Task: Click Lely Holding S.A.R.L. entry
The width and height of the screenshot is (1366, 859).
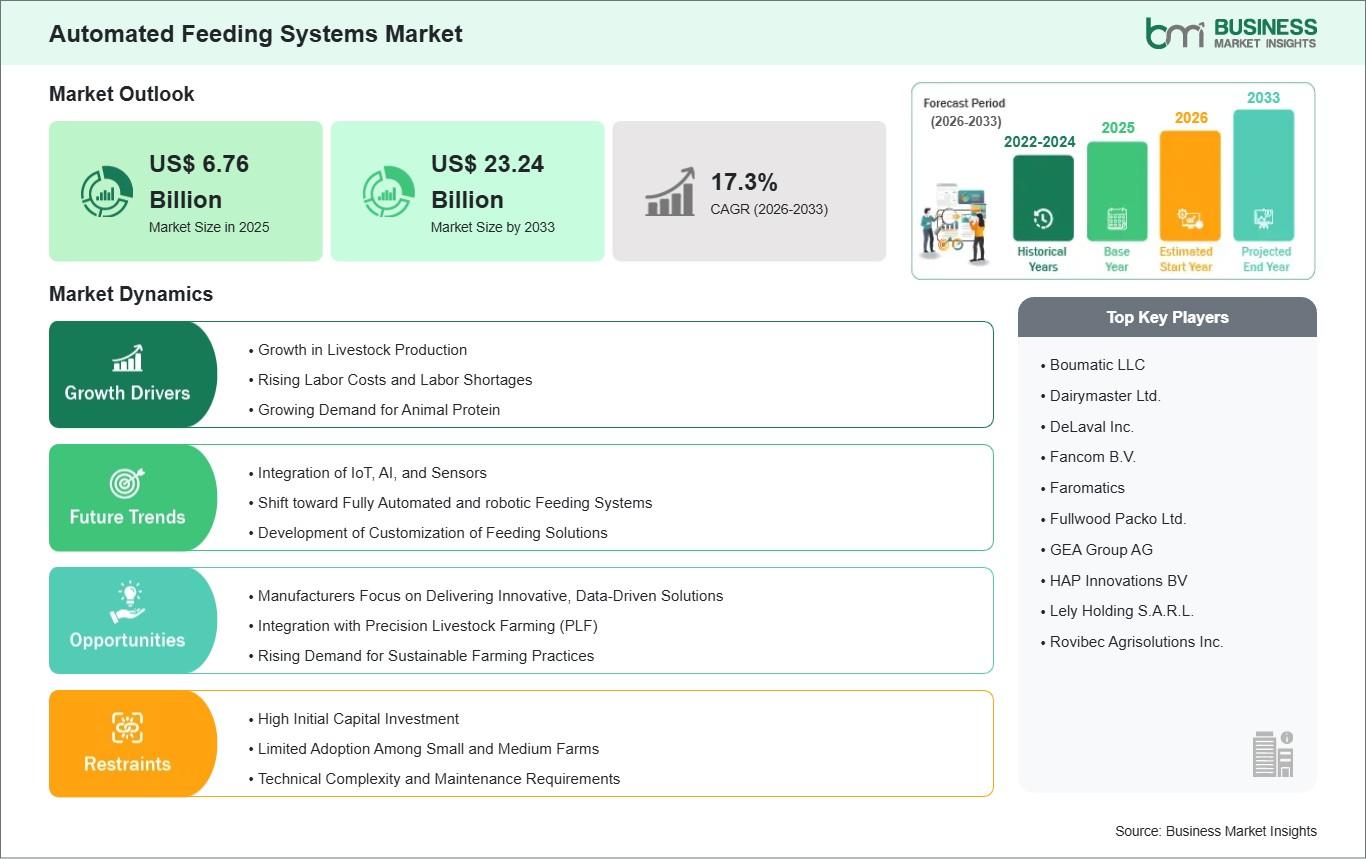Action: pos(1121,611)
